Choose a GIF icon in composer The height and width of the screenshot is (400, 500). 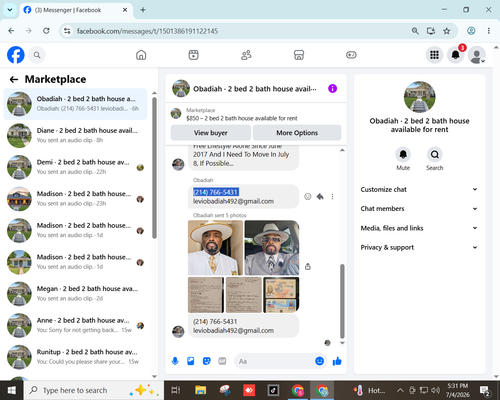pyautogui.click(x=222, y=361)
